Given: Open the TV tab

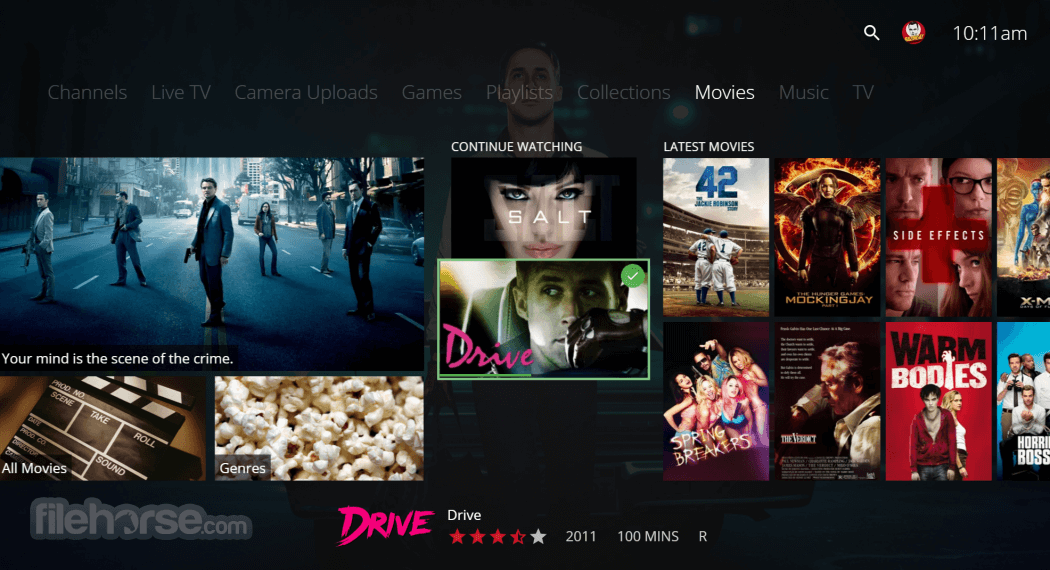Looking at the screenshot, I should point(862,92).
